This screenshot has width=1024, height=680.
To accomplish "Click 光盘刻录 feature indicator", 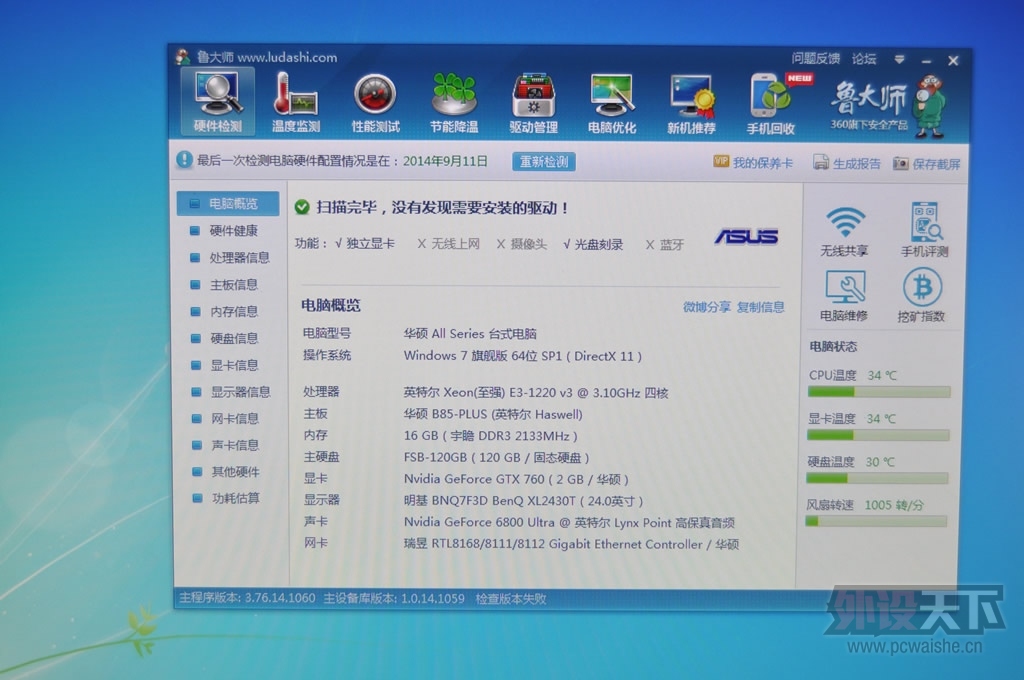I will click(x=593, y=244).
